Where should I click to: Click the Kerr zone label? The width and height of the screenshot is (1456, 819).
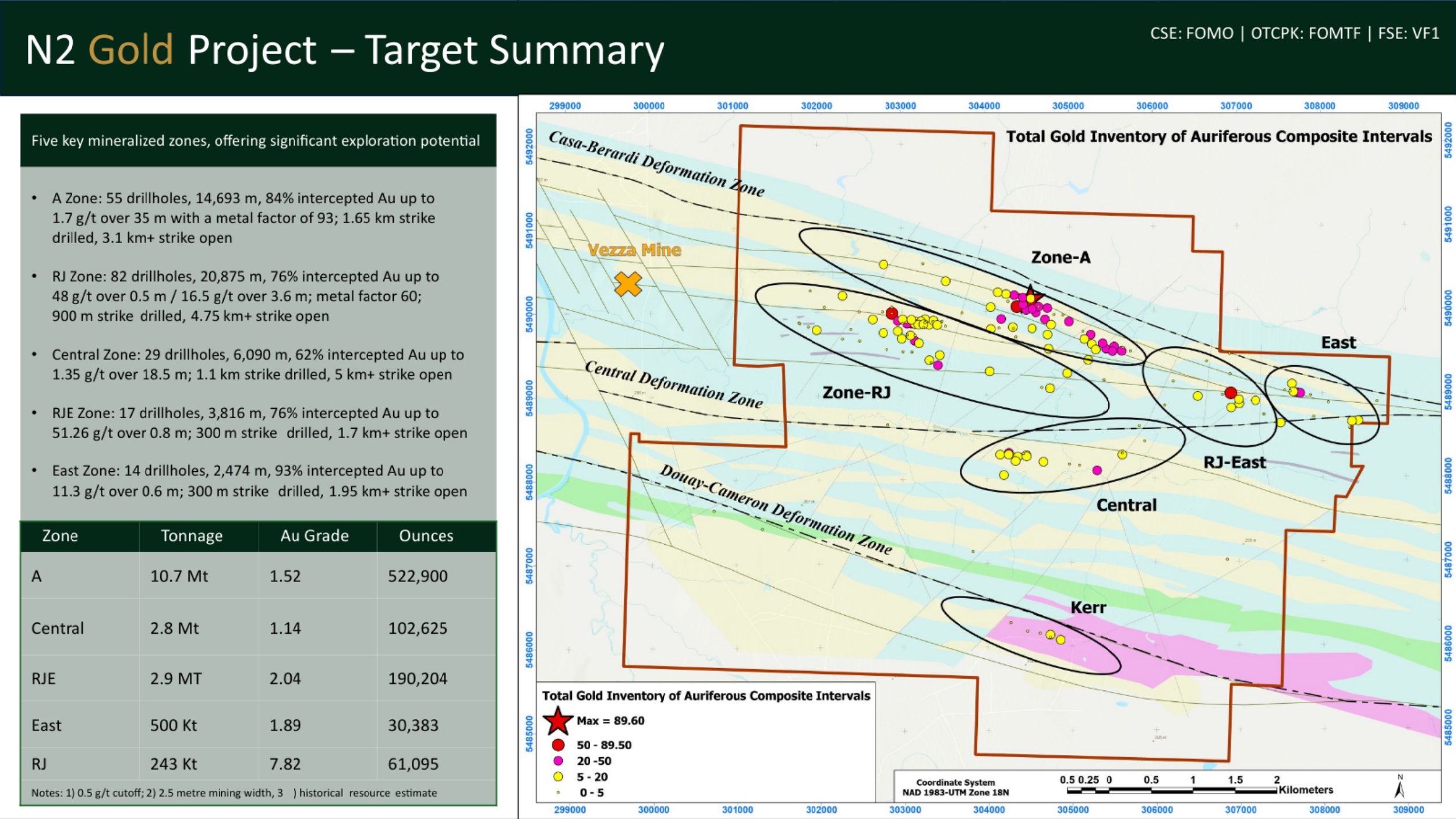click(1088, 608)
